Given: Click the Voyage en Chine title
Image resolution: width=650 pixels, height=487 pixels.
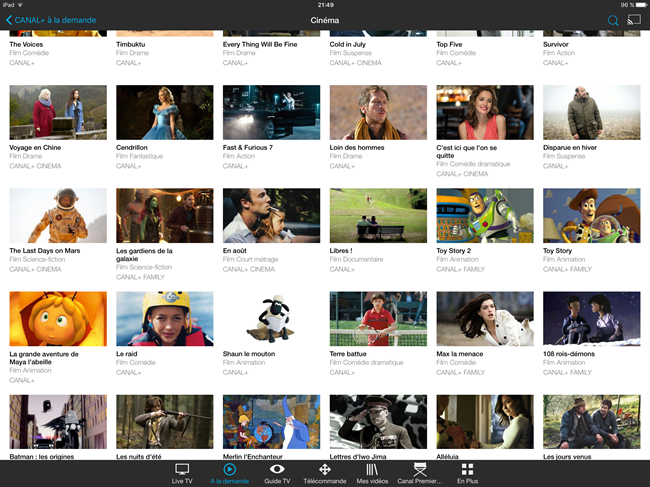Looking at the screenshot, I should coord(35,148).
